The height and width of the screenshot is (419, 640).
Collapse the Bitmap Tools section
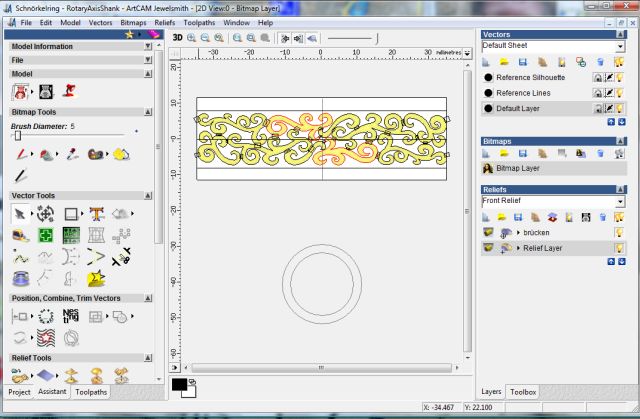tap(148, 113)
